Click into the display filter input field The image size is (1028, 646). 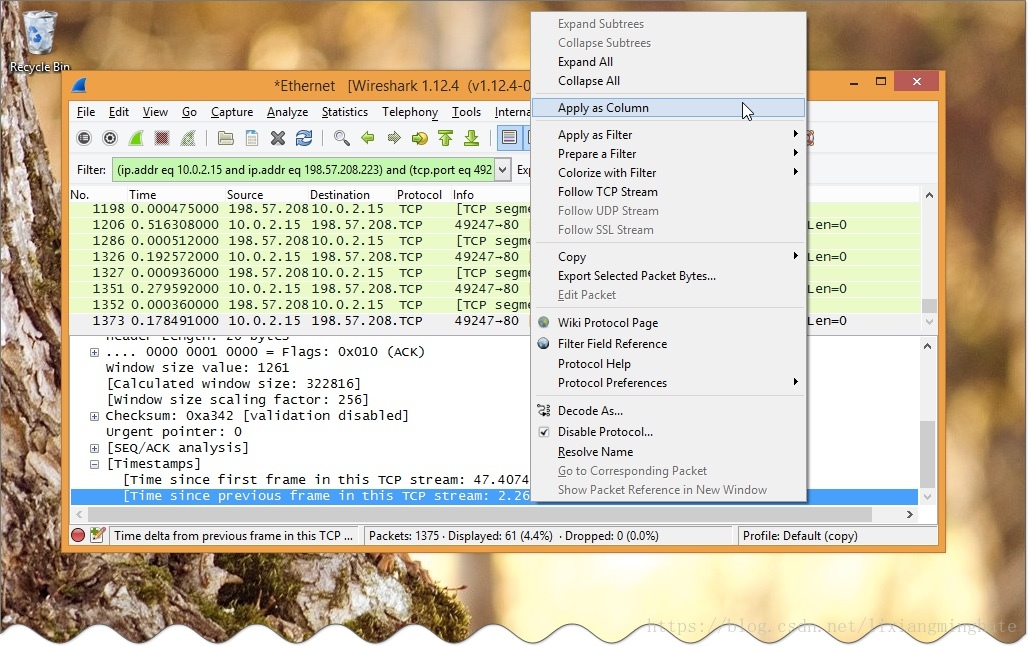[303, 170]
